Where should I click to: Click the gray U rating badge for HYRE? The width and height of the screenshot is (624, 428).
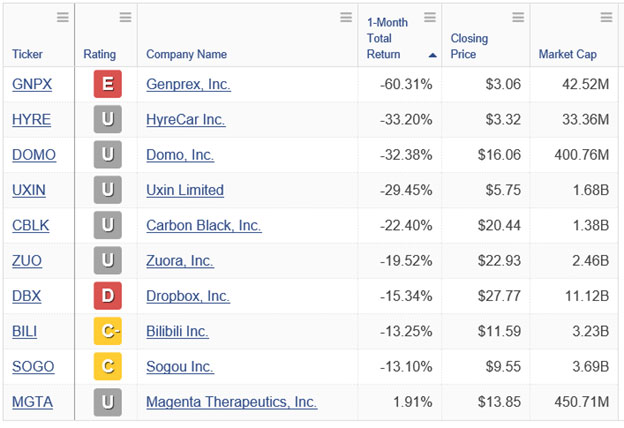tap(108, 119)
